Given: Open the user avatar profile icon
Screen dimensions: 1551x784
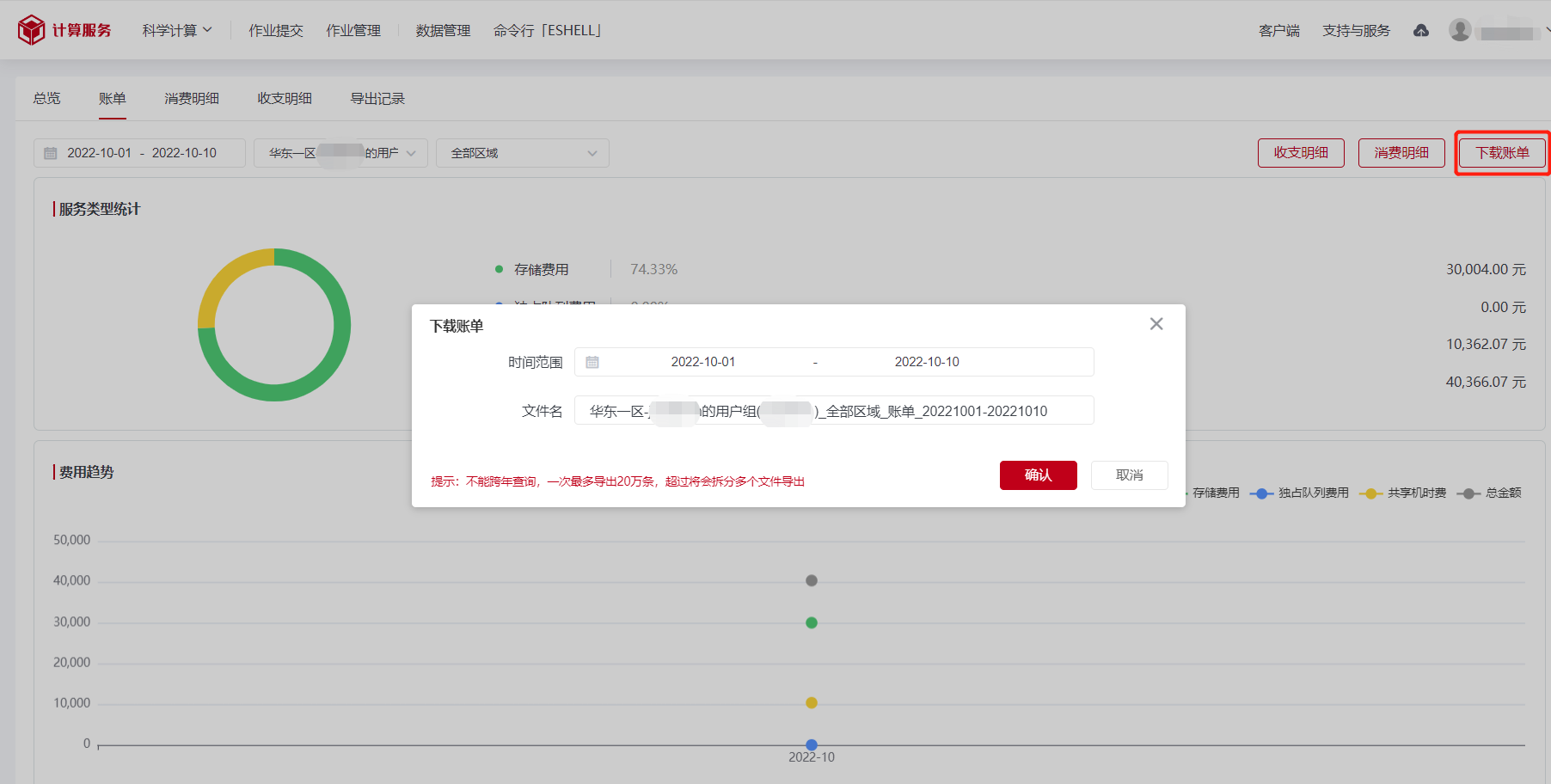Looking at the screenshot, I should click(1459, 30).
